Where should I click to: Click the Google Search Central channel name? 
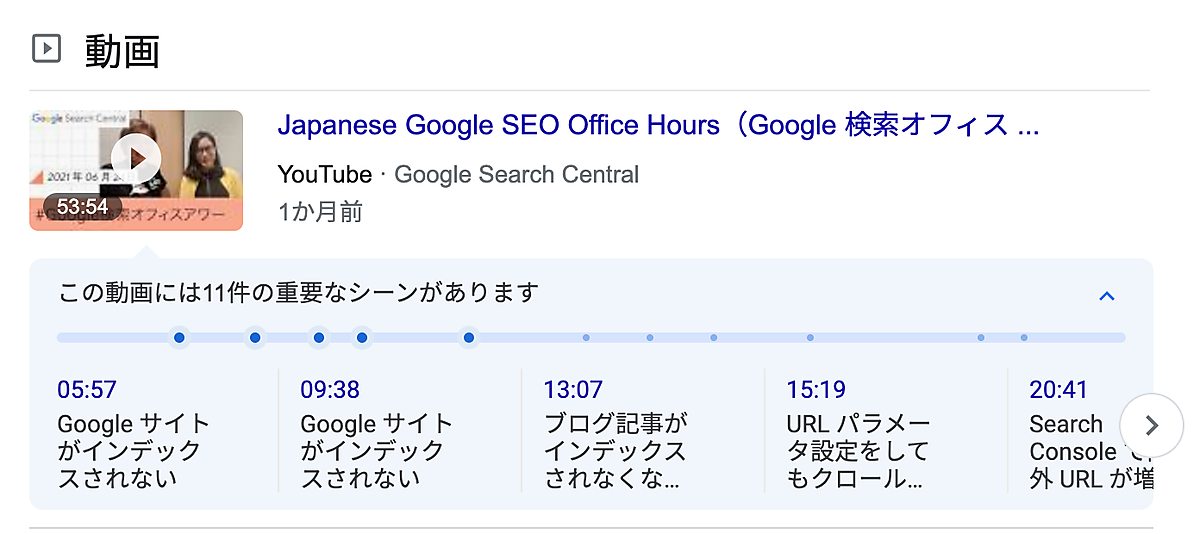click(516, 175)
